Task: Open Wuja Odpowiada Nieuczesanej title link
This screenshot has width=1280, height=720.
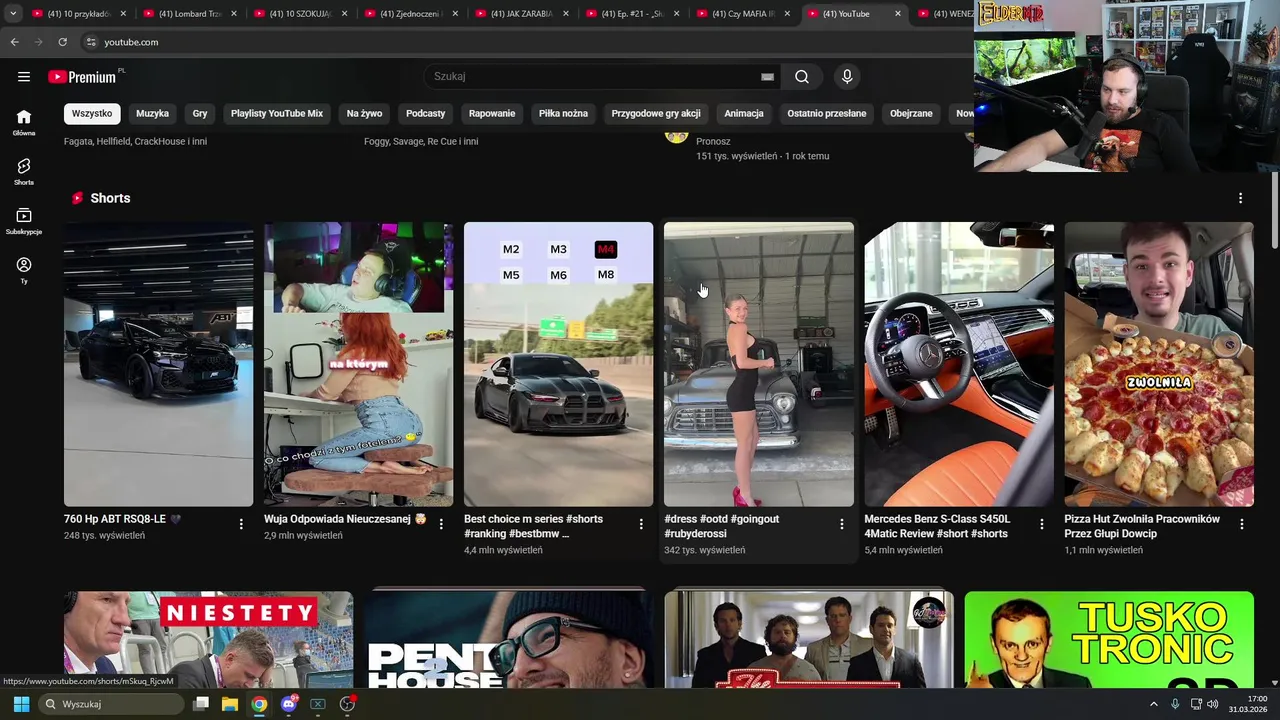Action: click(345, 519)
